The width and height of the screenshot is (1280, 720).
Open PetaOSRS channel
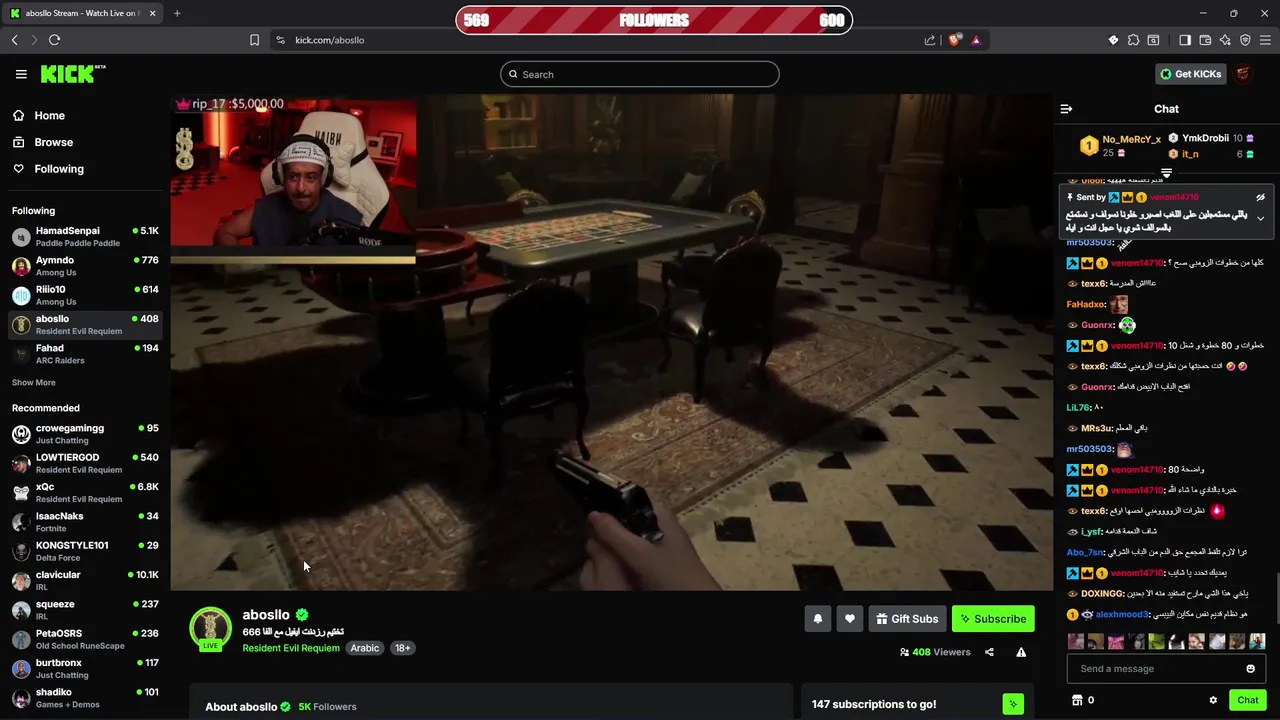coord(85,639)
